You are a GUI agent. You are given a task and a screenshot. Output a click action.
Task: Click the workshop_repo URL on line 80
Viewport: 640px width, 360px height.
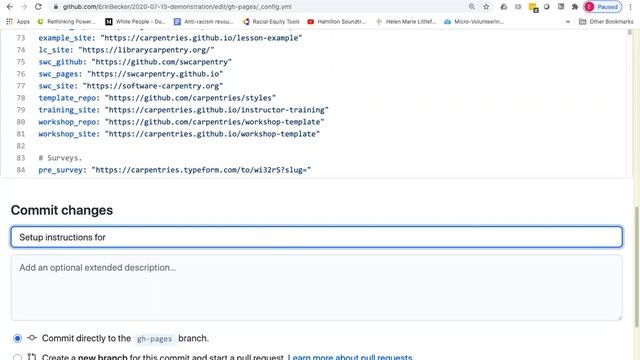pyautogui.click(x=215, y=122)
